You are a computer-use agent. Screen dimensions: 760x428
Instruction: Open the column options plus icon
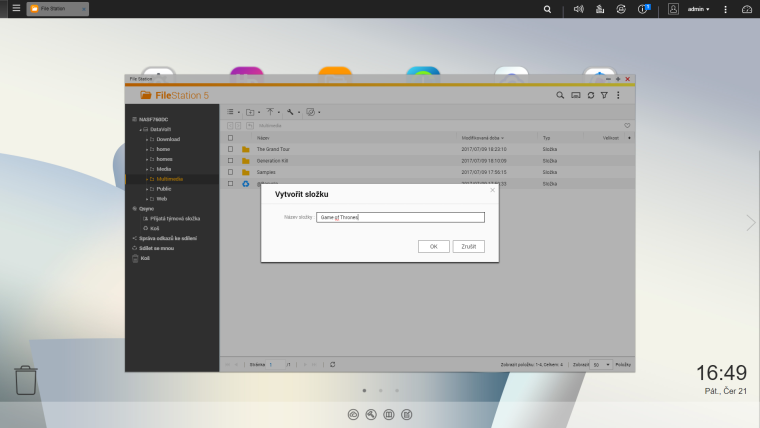629,138
